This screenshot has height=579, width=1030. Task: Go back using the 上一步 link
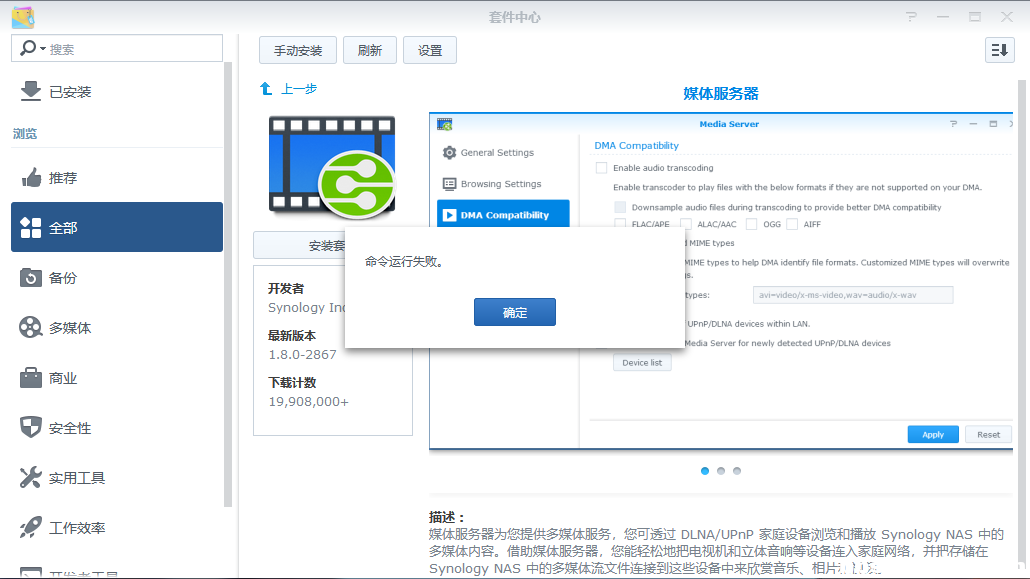(x=299, y=89)
